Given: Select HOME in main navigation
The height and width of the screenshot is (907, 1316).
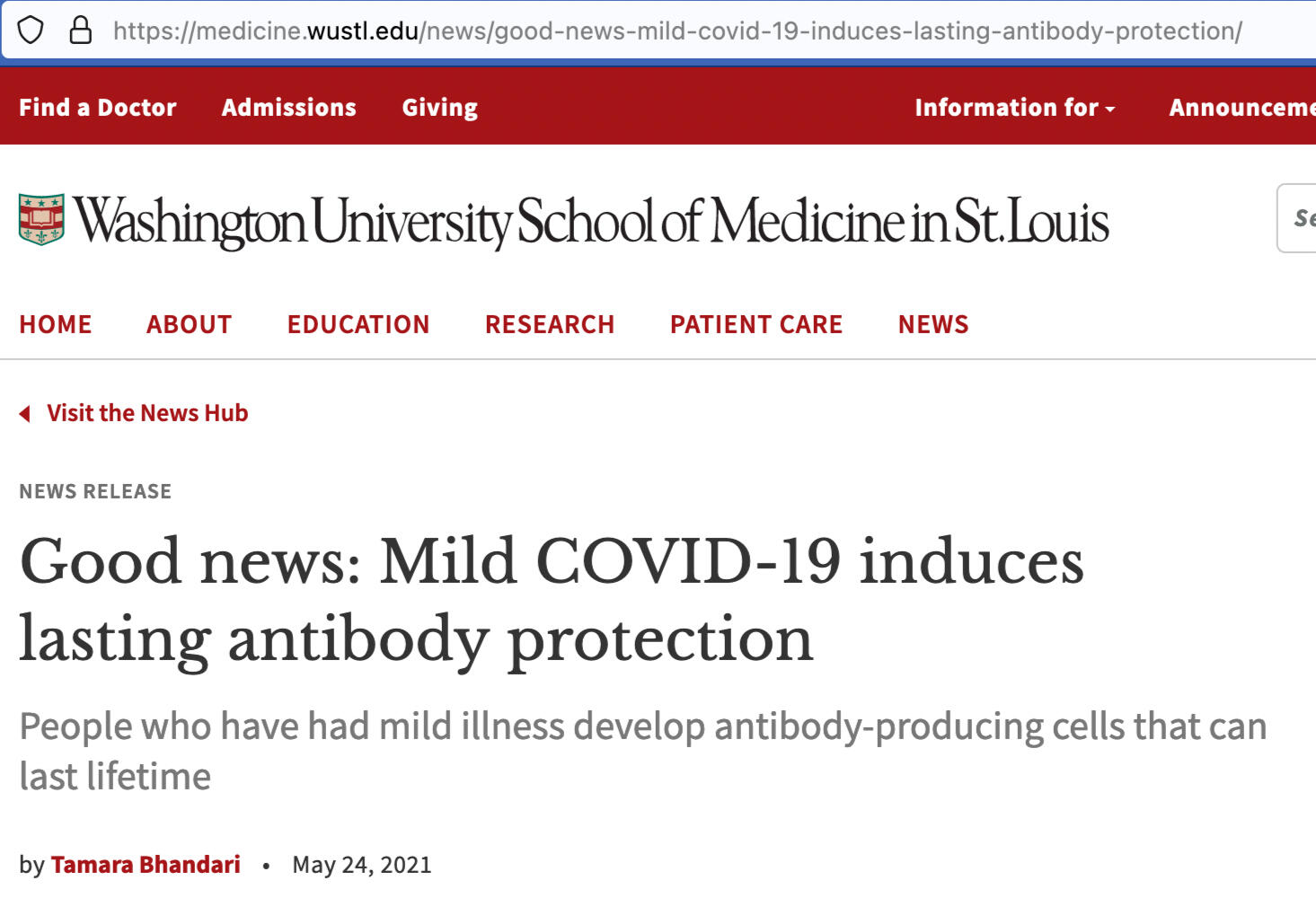Looking at the screenshot, I should [56, 324].
